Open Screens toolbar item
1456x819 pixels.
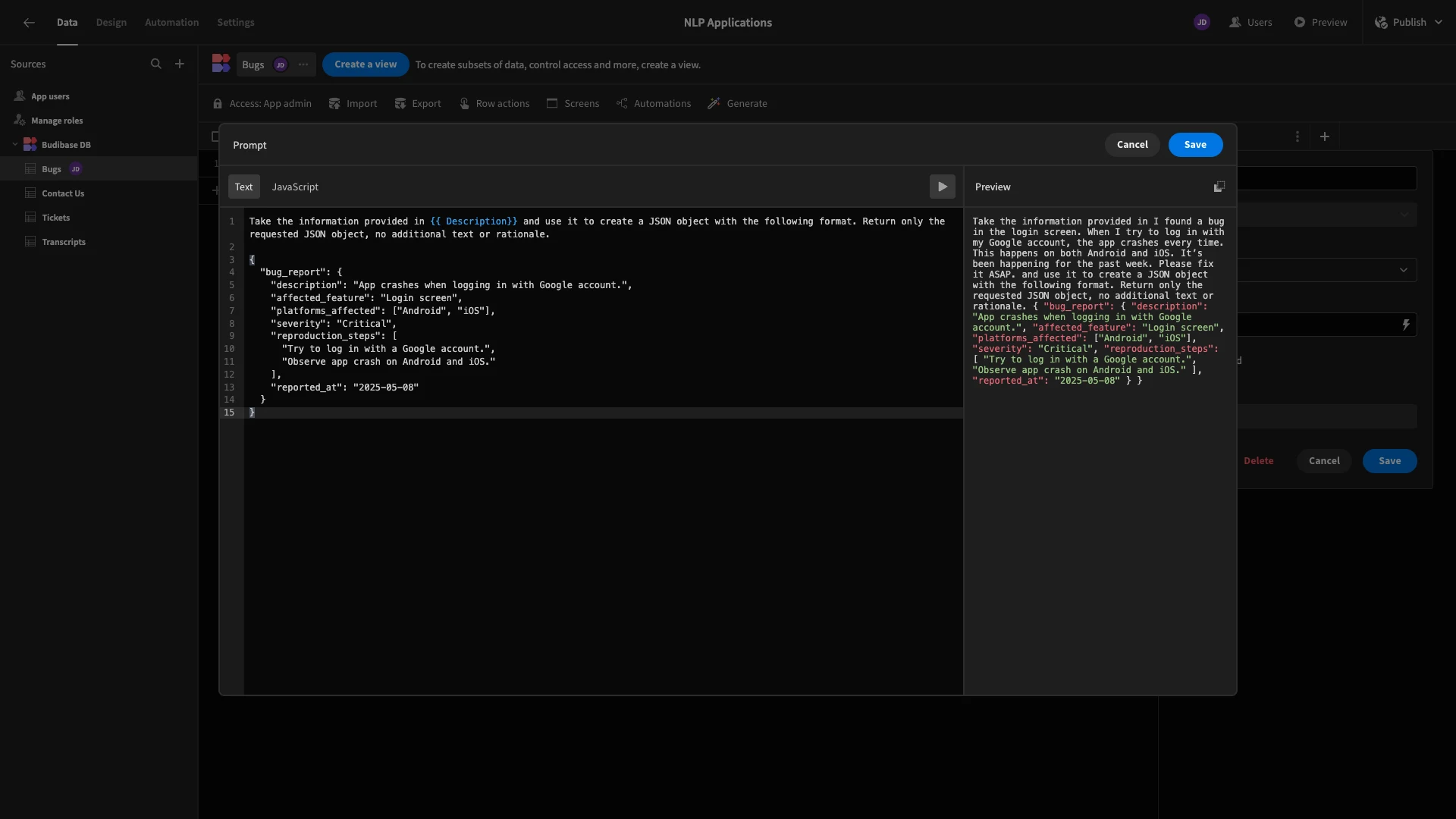573,104
